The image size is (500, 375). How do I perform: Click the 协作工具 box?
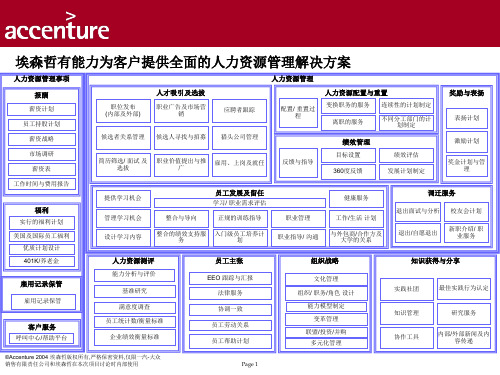[x=407, y=338]
